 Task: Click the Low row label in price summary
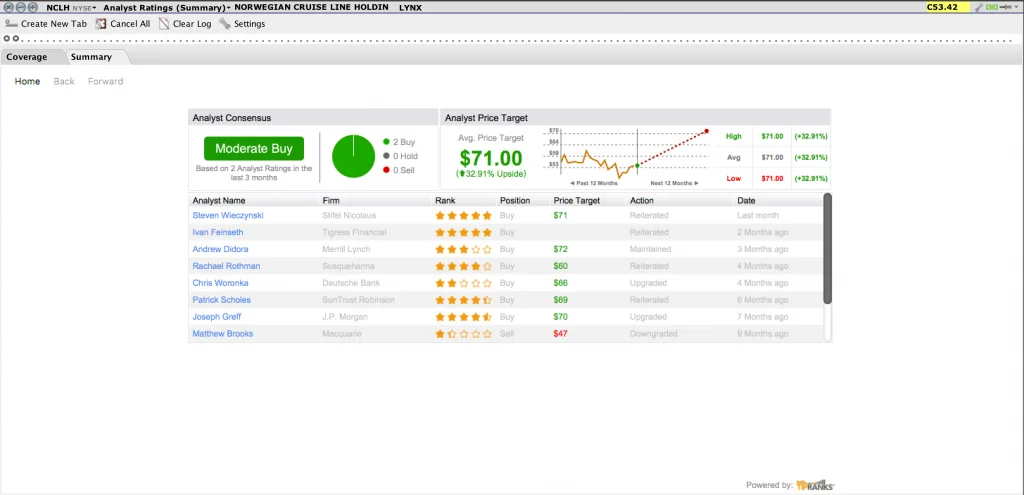point(733,178)
